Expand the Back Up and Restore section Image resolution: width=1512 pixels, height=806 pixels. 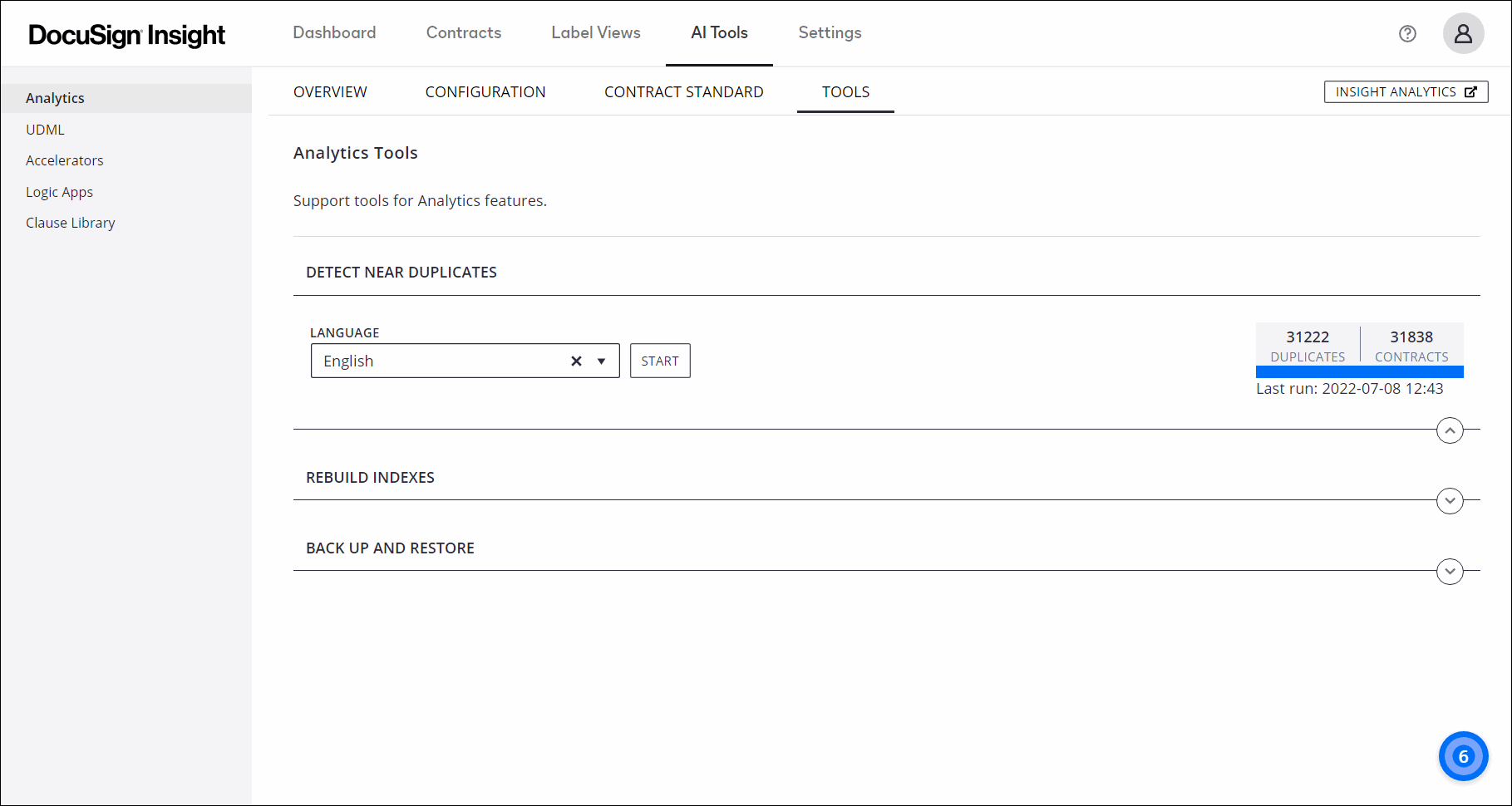1450,572
